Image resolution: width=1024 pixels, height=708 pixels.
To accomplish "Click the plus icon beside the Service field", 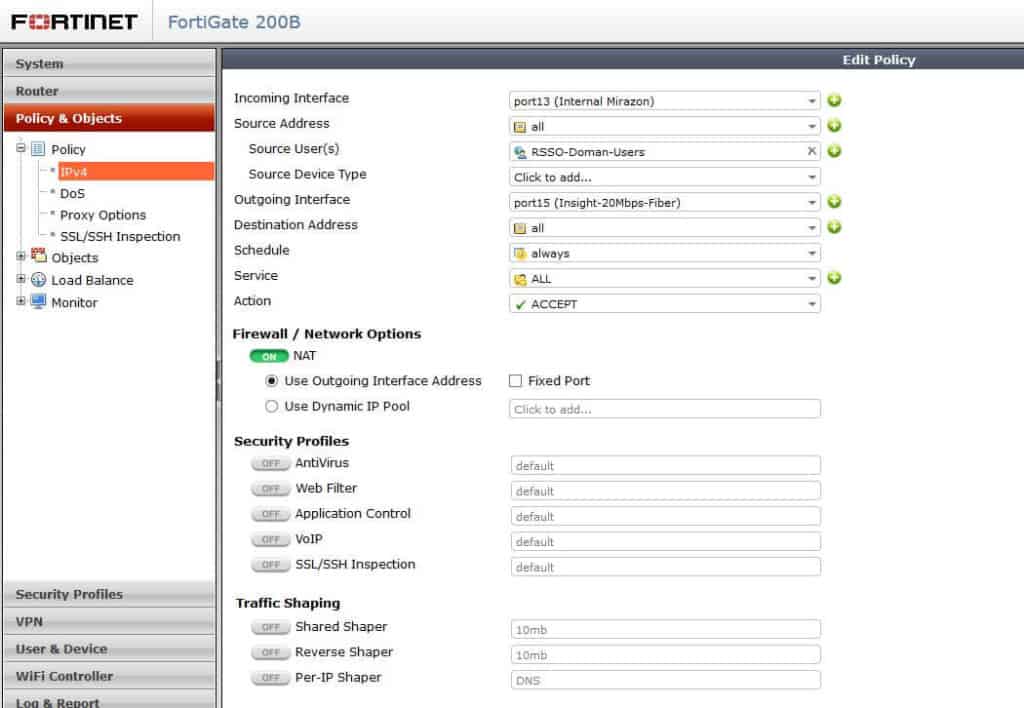I will [x=835, y=279].
